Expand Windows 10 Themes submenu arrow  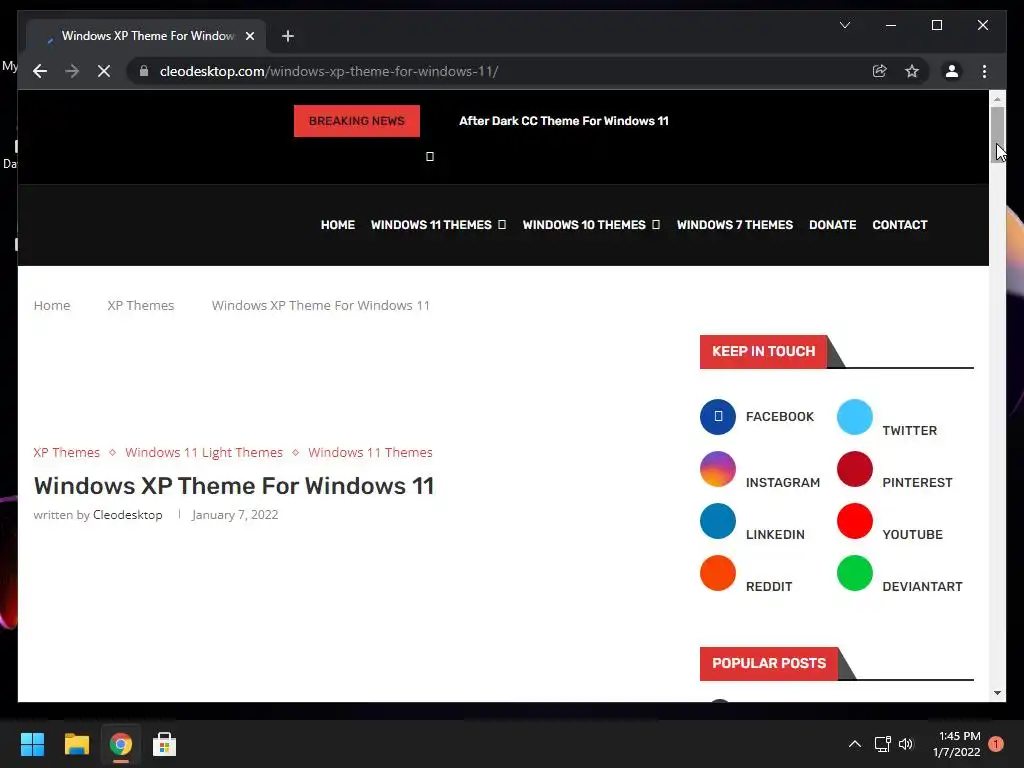(656, 225)
